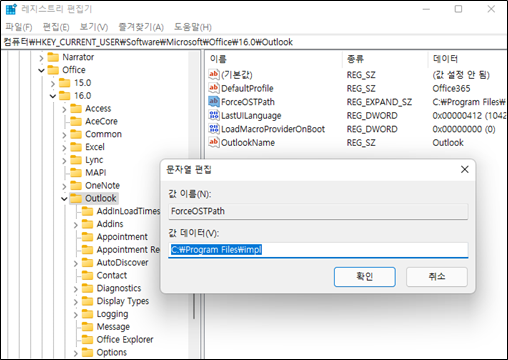Confirm the dialog with 확인
Viewport: 508px width, 360px height.
coord(365,277)
